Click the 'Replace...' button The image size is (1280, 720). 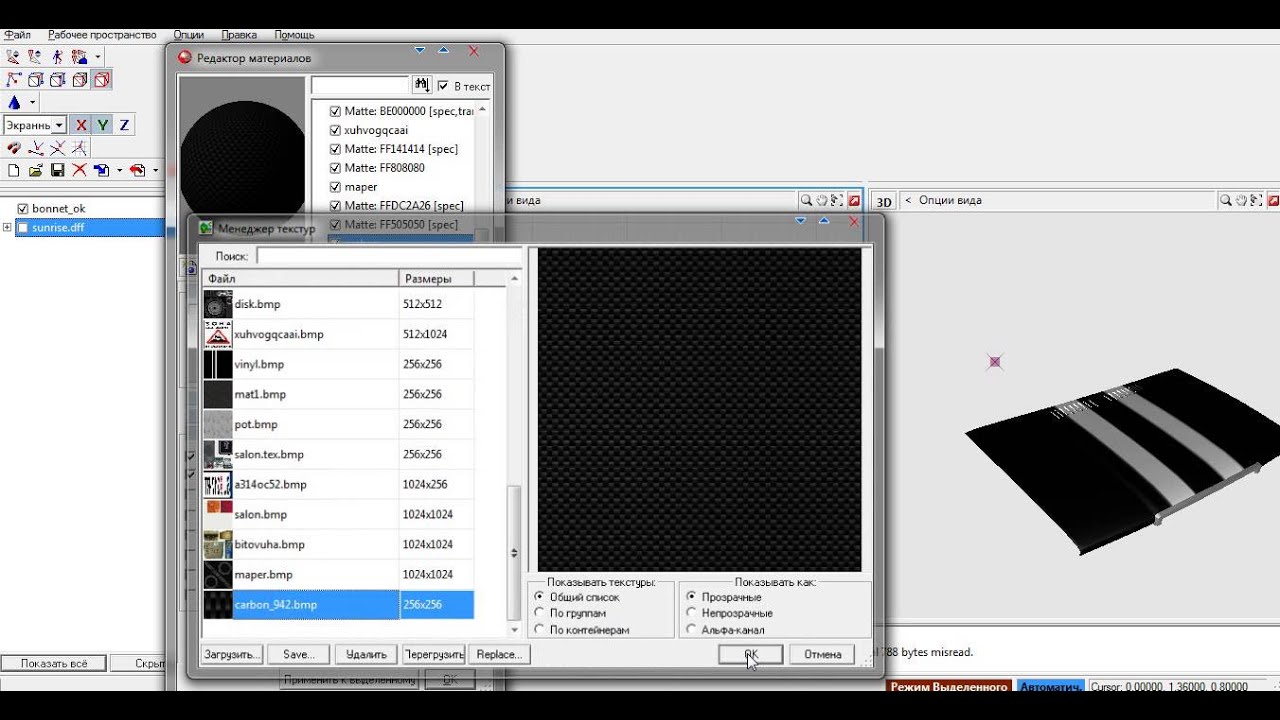tap(498, 654)
